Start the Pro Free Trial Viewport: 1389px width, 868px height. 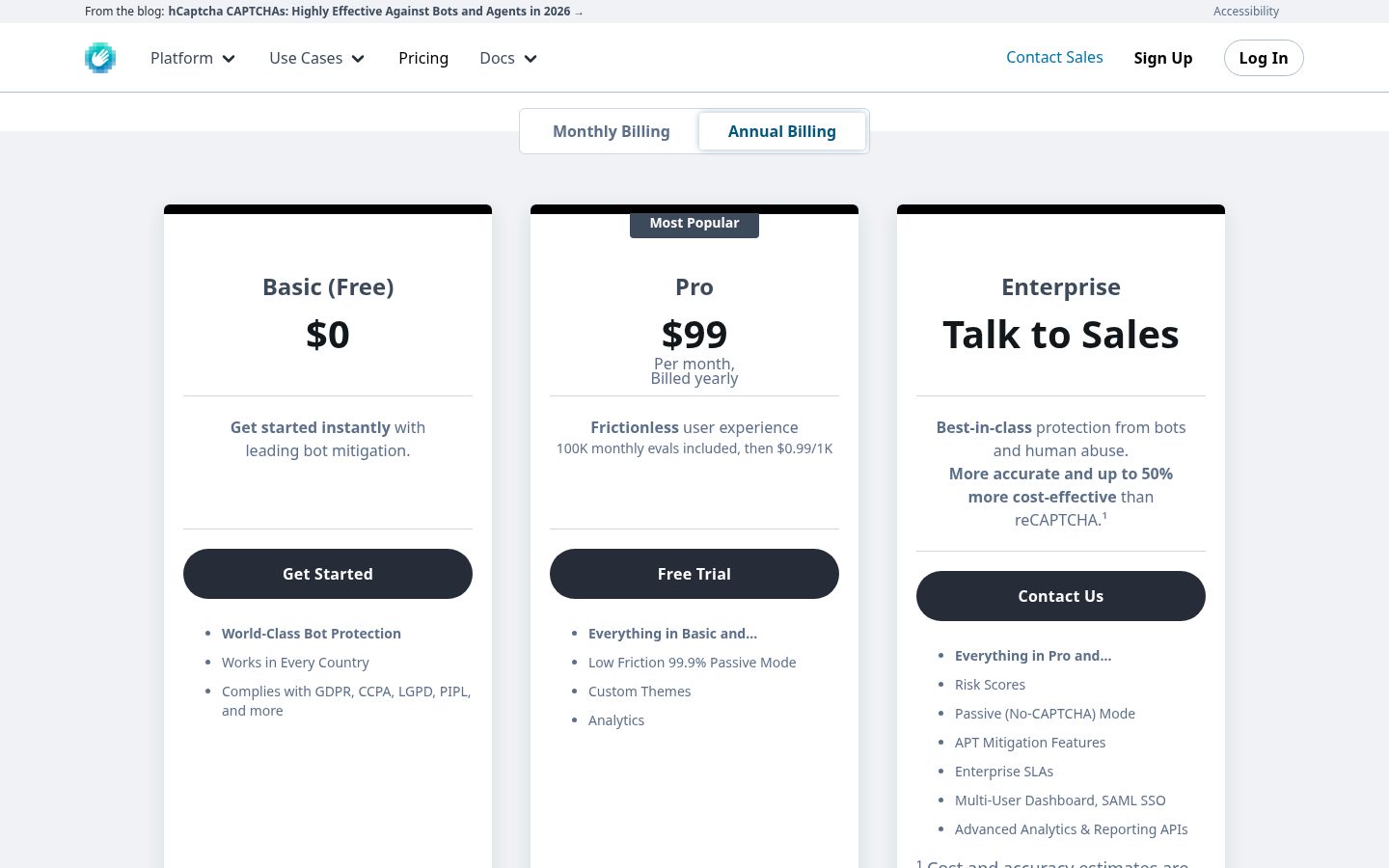(694, 574)
